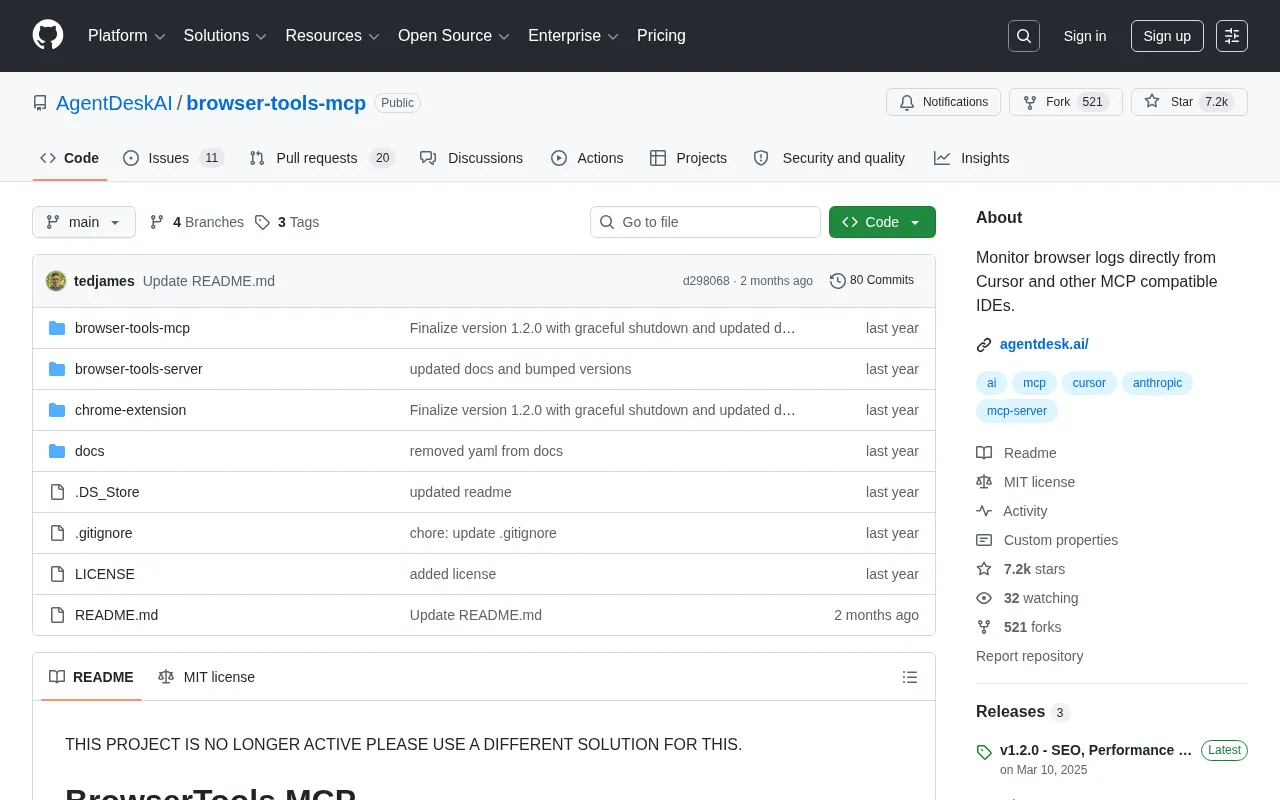The image size is (1280, 800).
Task: Open the GitHub home logo
Action: pos(48,36)
